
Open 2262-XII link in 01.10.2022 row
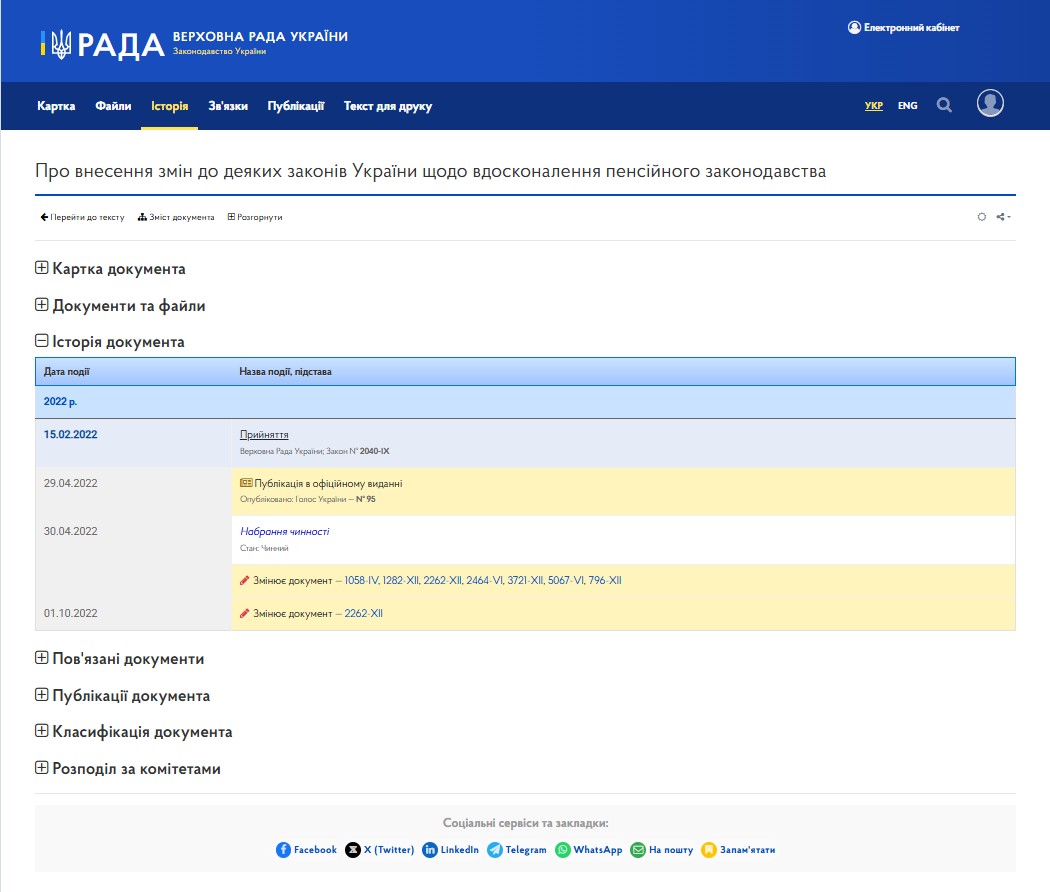pyautogui.click(x=364, y=613)
